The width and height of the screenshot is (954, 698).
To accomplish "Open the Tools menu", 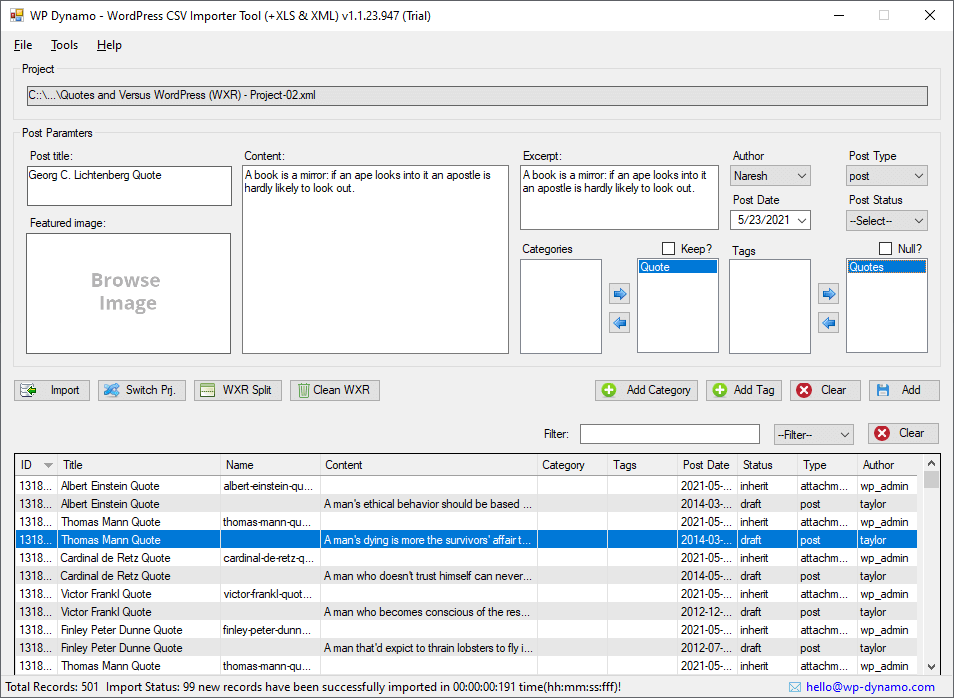I will [x=64, y=45].
